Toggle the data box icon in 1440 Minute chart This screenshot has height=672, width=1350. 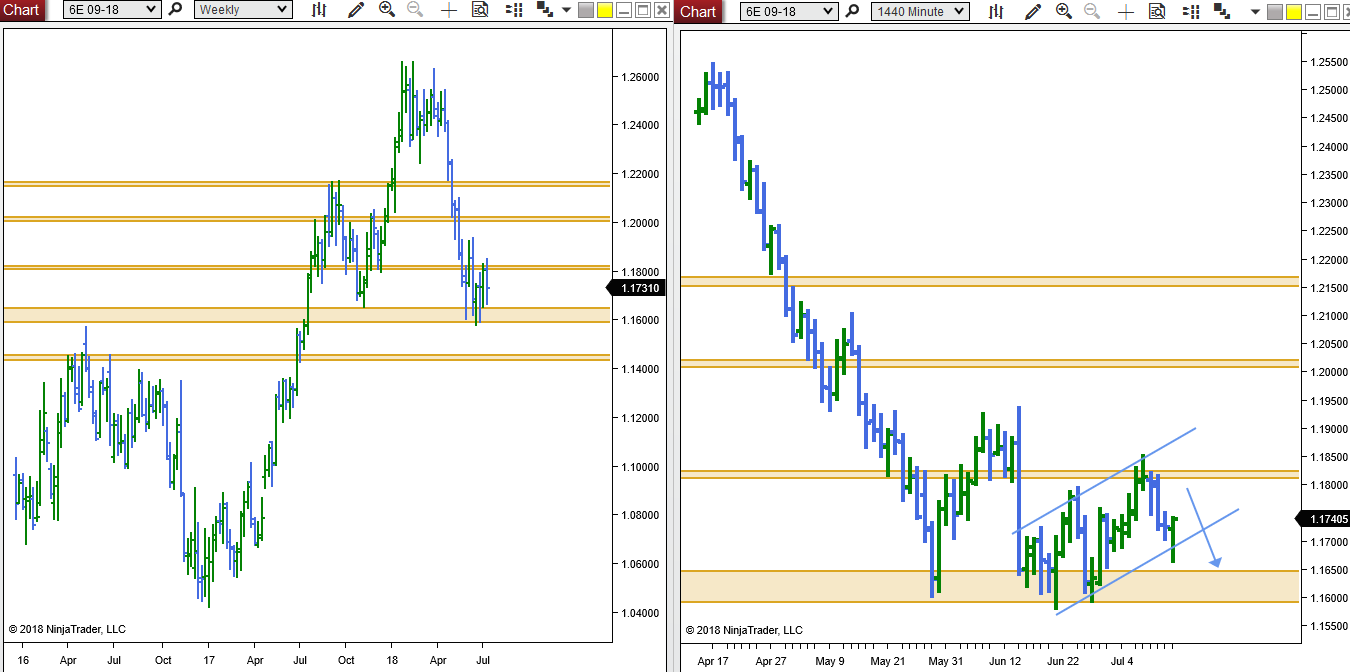pos(1158,11)
